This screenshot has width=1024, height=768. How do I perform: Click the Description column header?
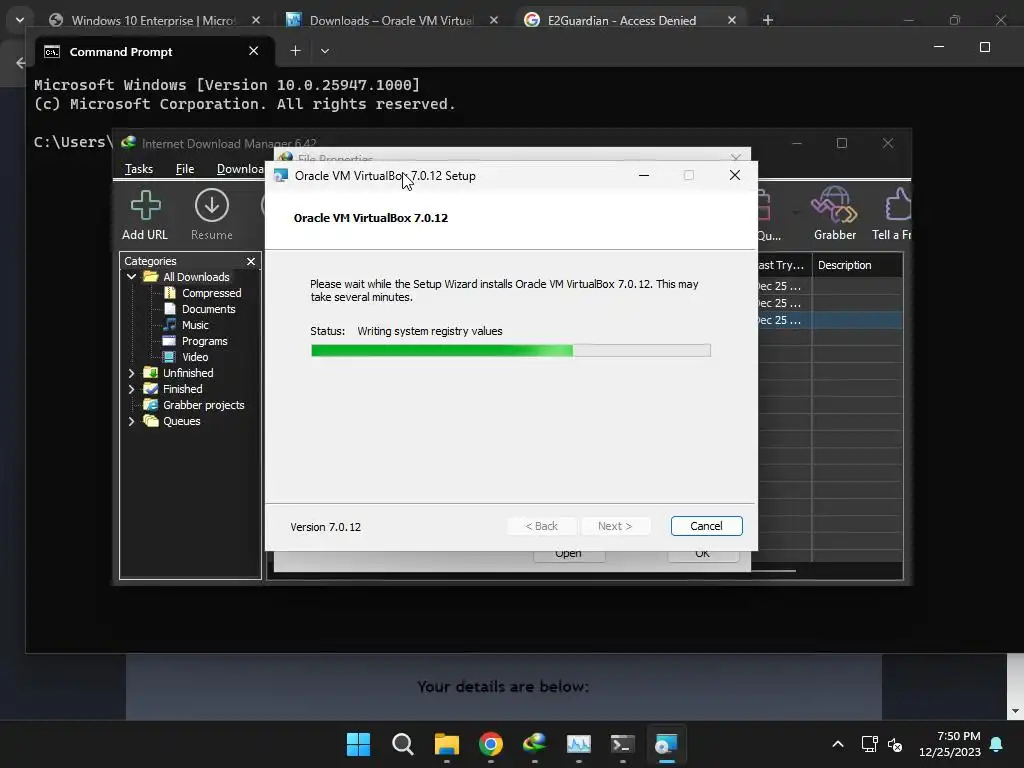pos(857,265)
